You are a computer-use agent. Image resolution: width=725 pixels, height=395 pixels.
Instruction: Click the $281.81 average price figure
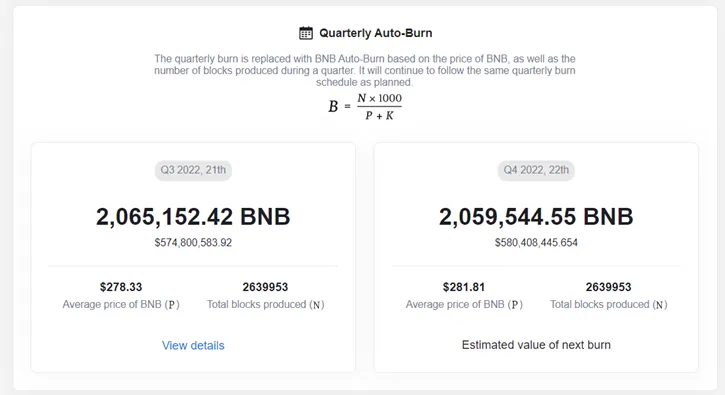tap(464, 287)
